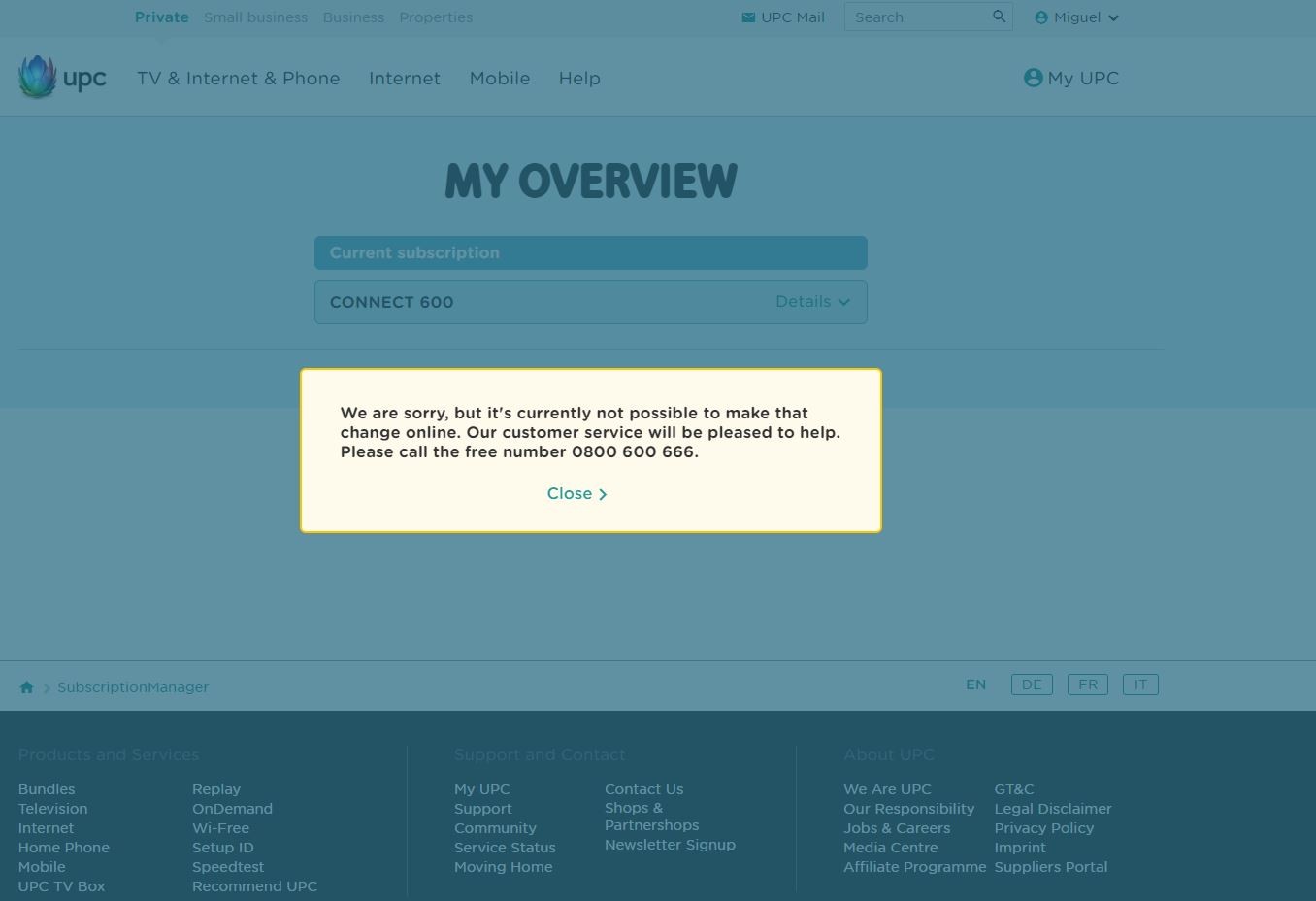Open the Help menu item

click(579, 79)
